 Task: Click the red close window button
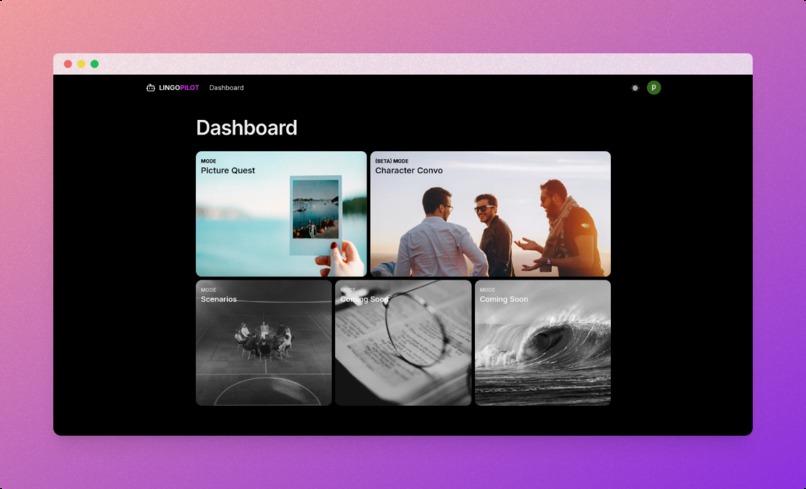tap(68, 64)
